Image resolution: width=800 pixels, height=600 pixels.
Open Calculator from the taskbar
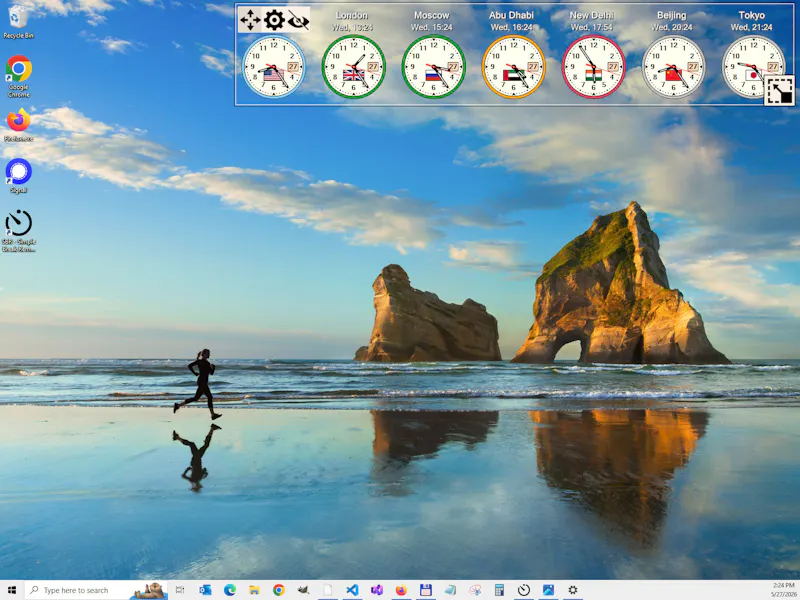pyautogui.click(x=499, y=590)
